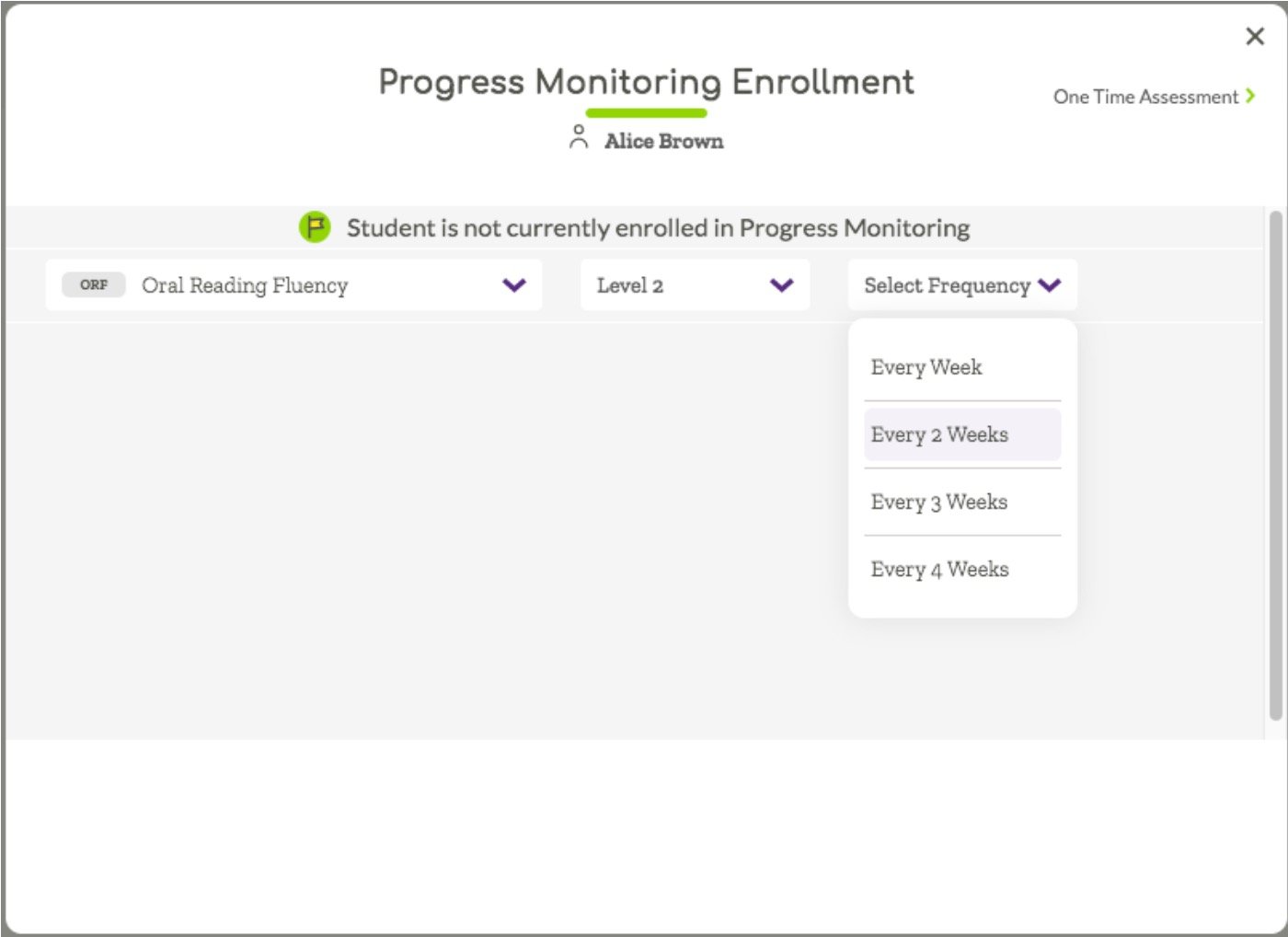
Task: Click the chevron next to Select Frequency
Action: (1047, 285)
